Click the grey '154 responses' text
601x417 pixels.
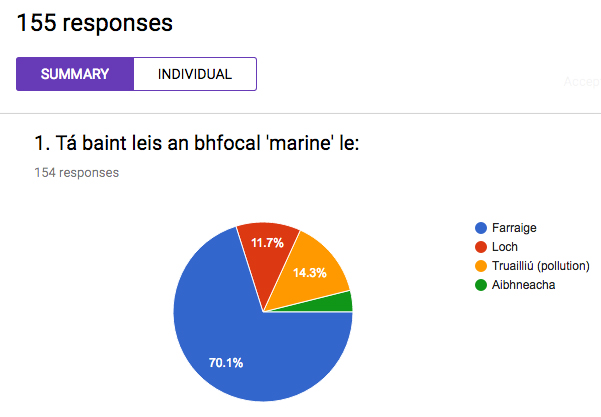tap(77, 172)
